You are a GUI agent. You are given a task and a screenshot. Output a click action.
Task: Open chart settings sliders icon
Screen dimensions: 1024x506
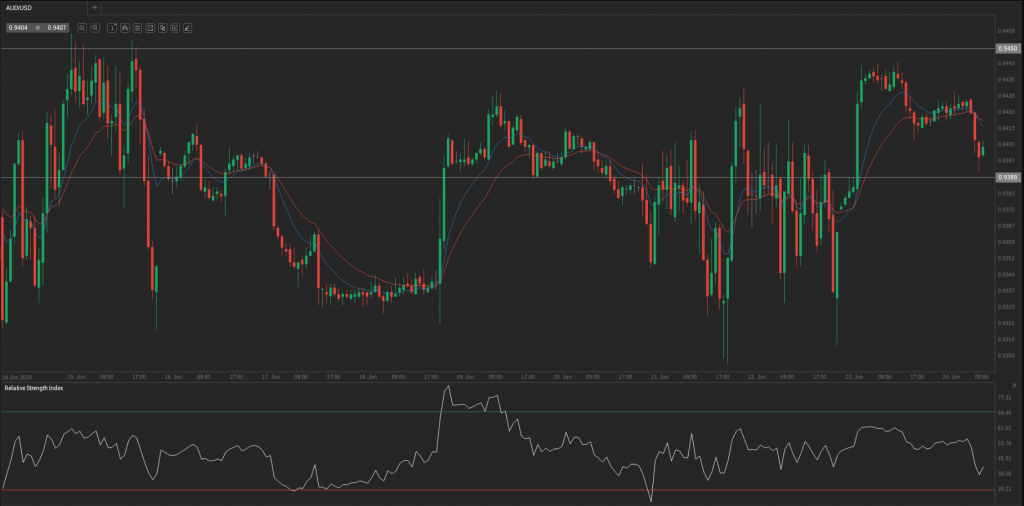137,28
